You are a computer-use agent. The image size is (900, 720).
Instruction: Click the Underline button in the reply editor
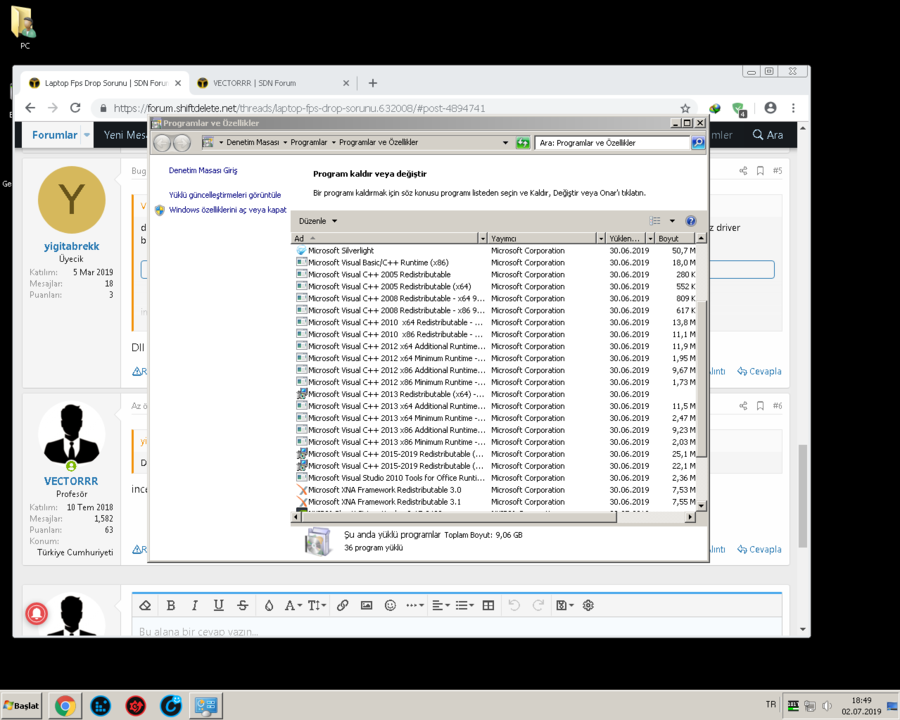click(219, 605)
